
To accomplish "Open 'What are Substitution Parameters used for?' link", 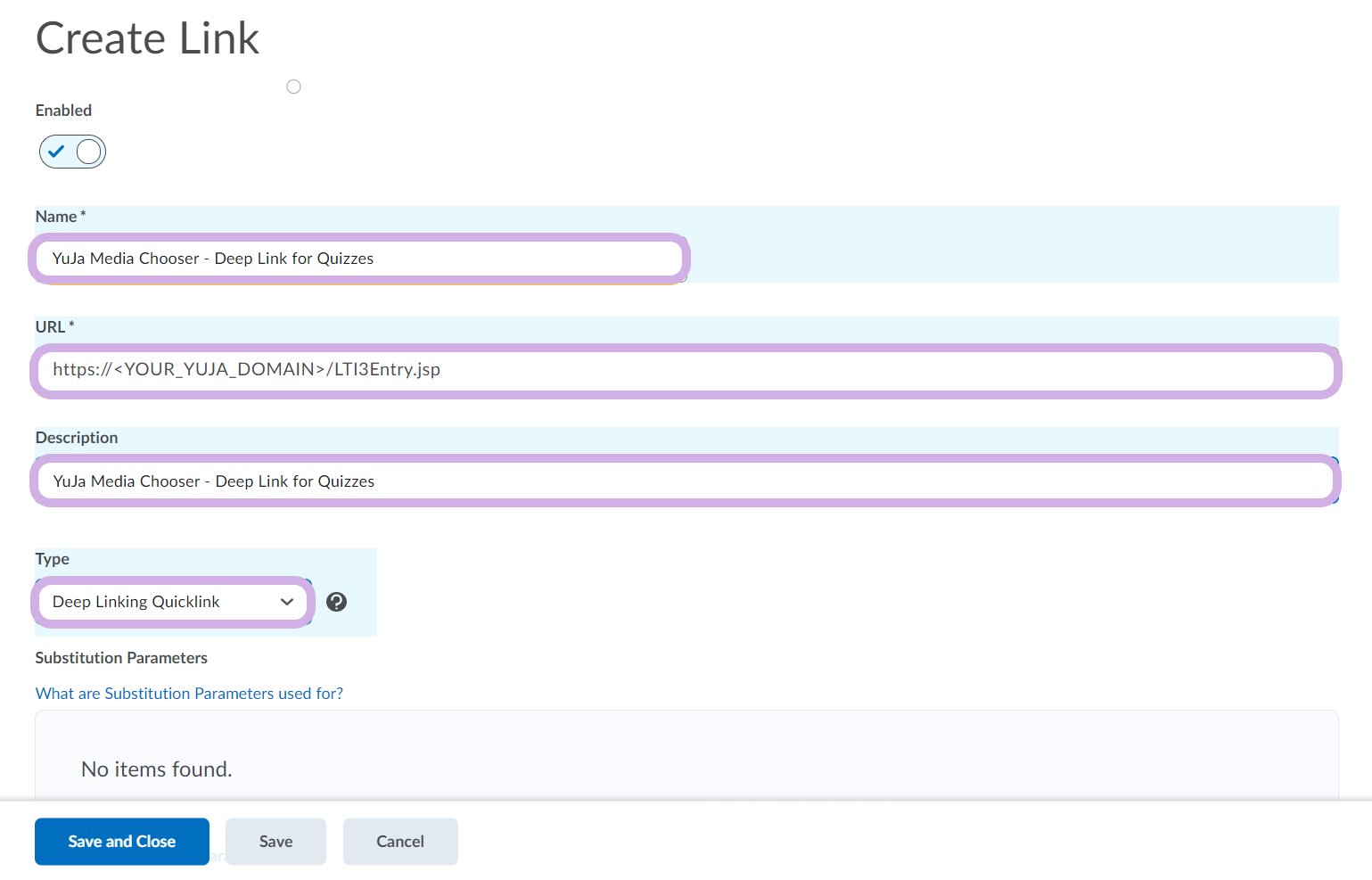I will coord(189,694).
